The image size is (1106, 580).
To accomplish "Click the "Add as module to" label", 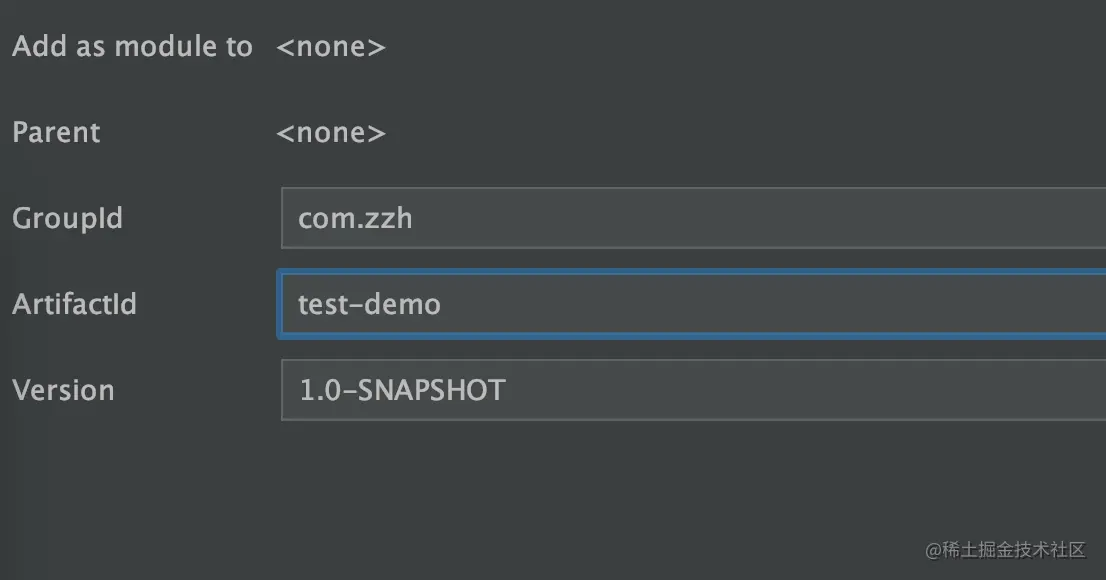I will click(132, 47).
